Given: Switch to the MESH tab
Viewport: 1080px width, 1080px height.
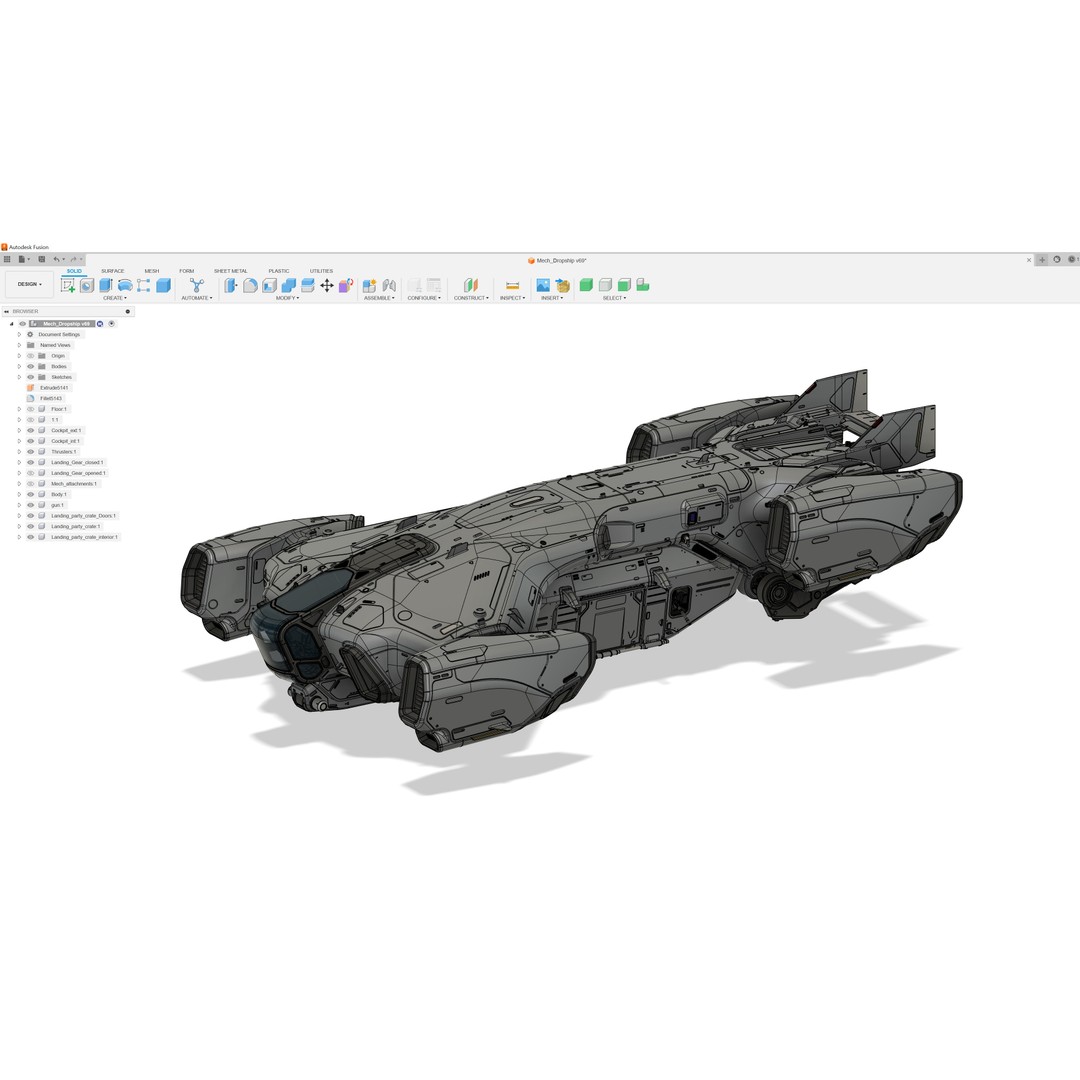Looking at the screenshot, I should [x=152, y=271].
